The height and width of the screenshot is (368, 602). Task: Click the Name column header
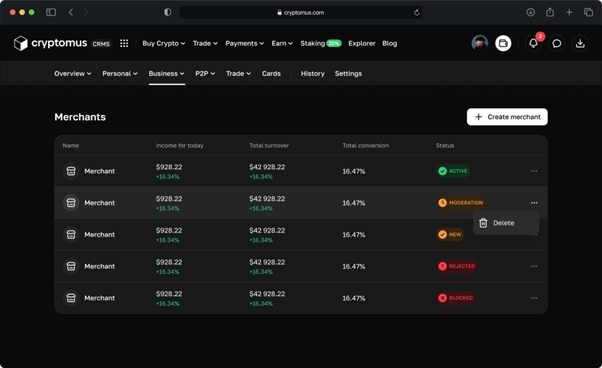tap(71, 145)
